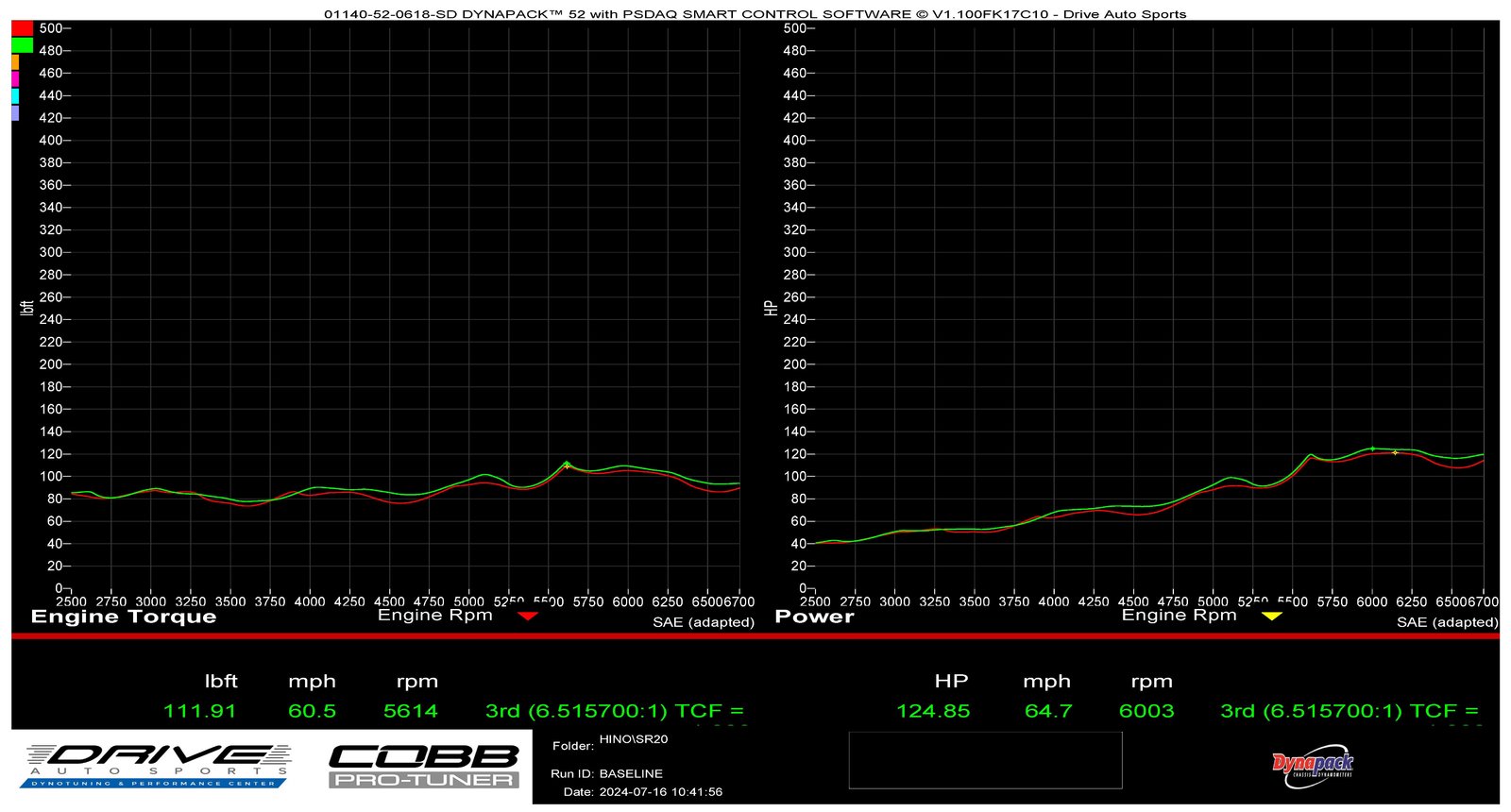This screenshot has width=1511, height=812.
Task: Click the Power graph title
Action: click(814, 617)
